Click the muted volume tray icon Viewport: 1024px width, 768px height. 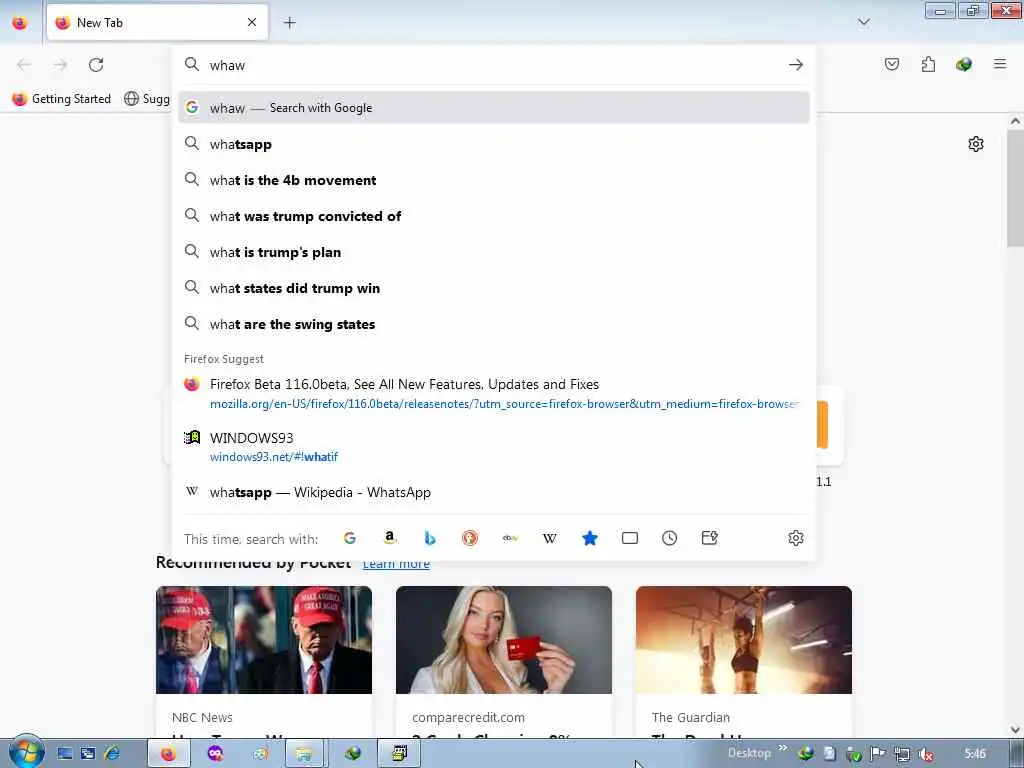tap(925, 754)
